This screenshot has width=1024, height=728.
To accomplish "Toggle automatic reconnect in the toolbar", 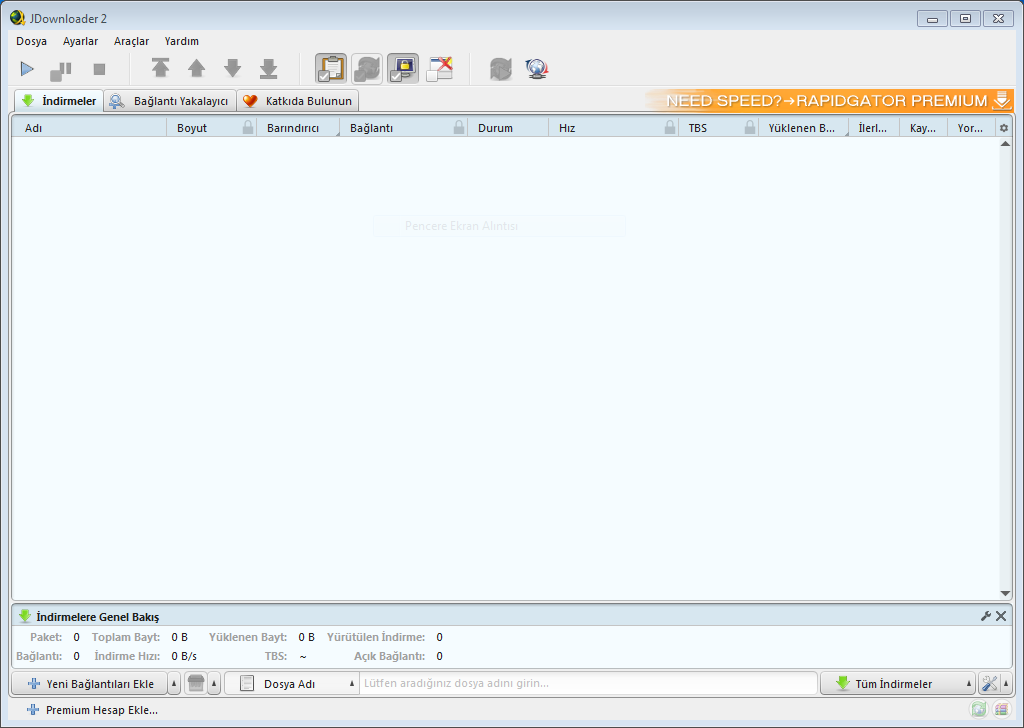I will coord(367,69).
